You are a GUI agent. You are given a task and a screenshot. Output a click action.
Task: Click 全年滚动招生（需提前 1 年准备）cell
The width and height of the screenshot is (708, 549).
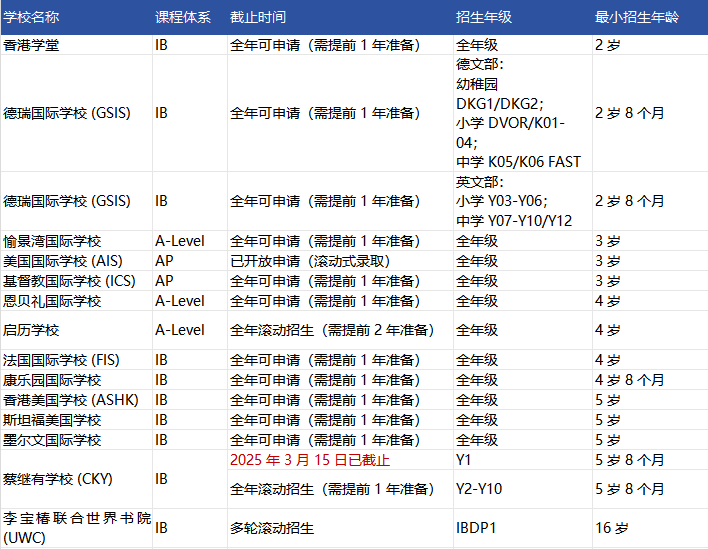tap(340, 489)
